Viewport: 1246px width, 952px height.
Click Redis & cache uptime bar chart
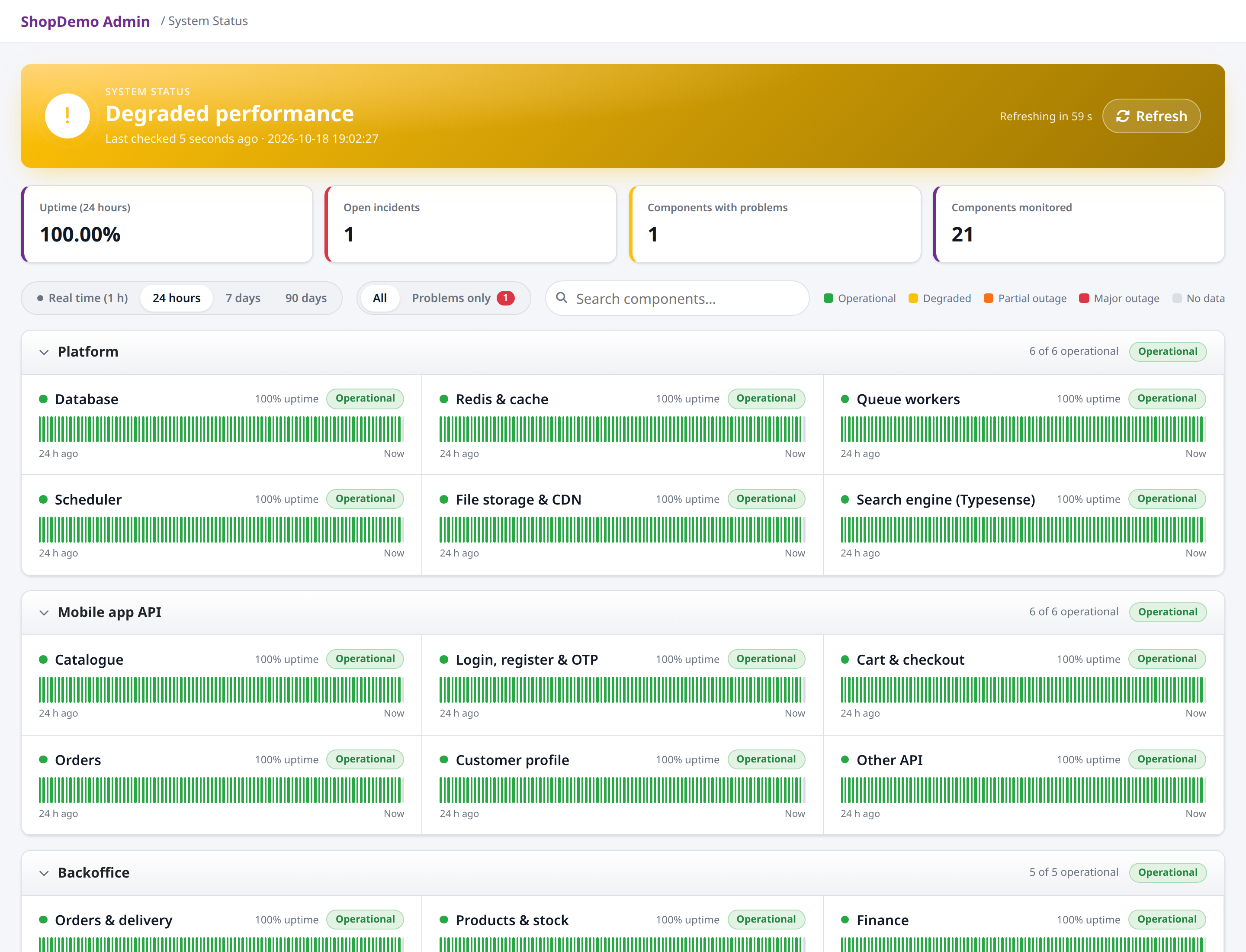[622, 429]
